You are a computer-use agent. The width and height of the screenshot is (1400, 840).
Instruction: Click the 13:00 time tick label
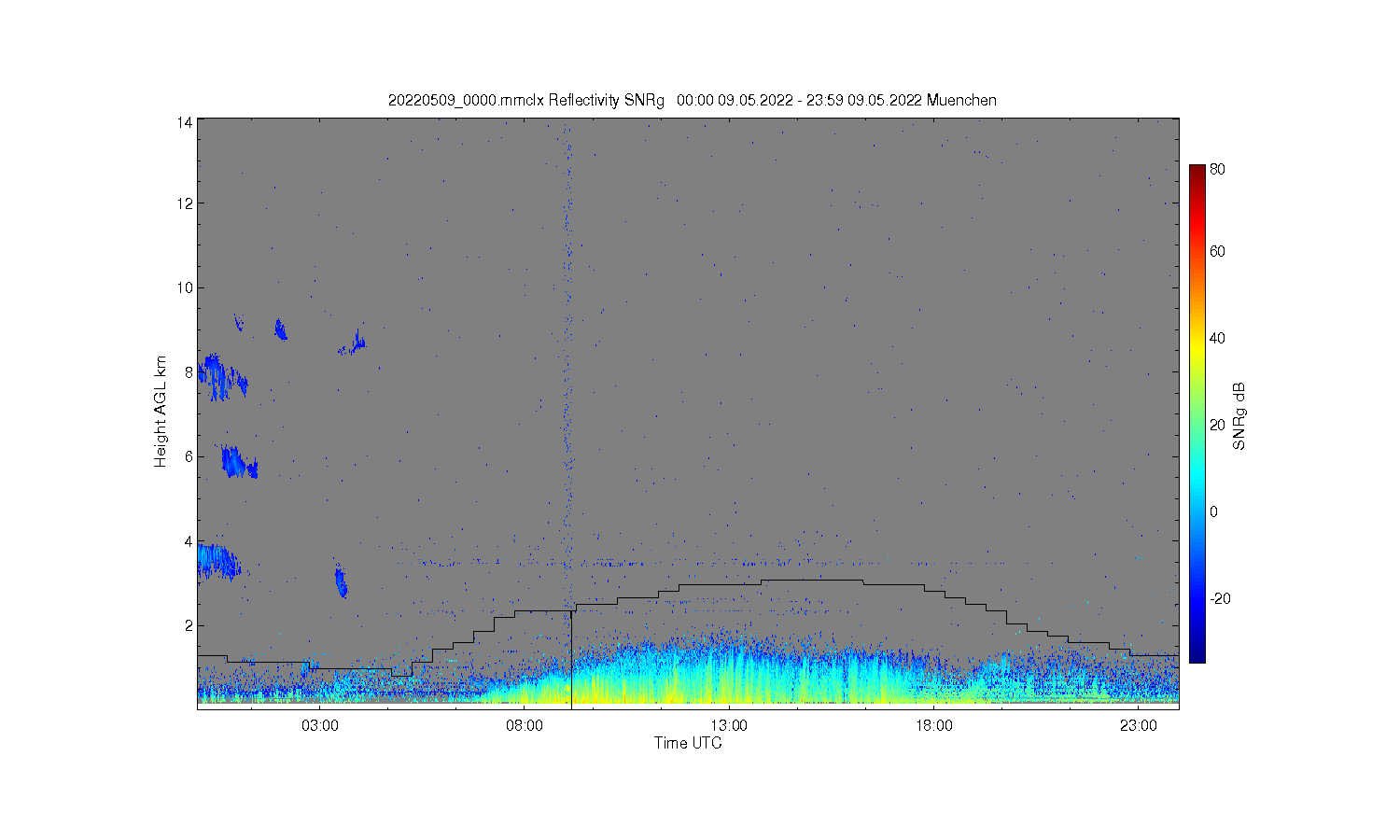point(729,726)
